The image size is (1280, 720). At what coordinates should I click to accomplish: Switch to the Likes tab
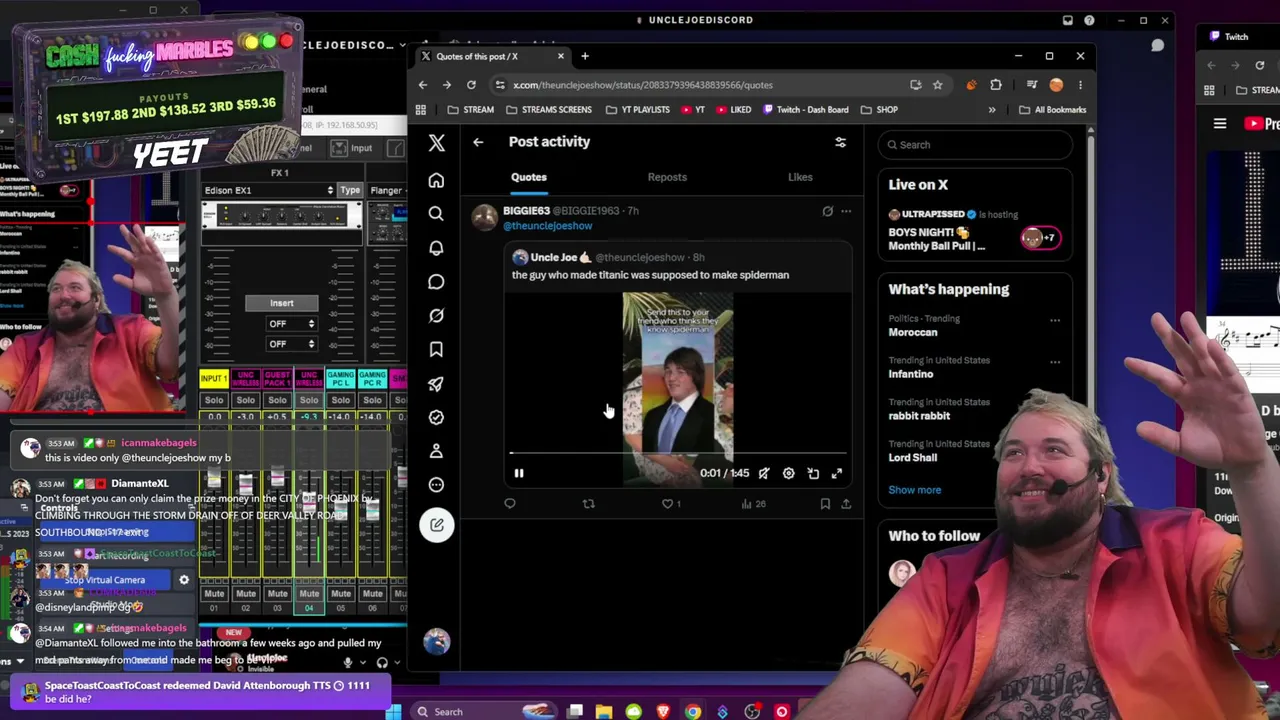[800, 177]
